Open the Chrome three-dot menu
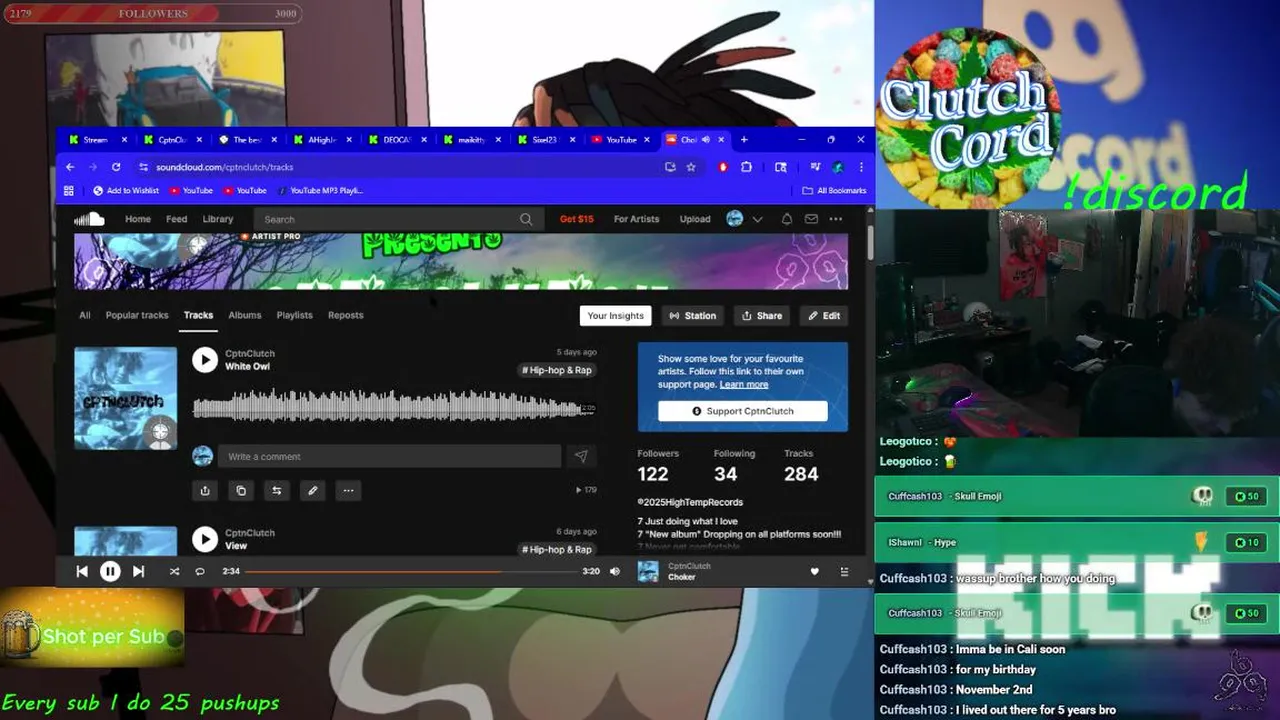1280x720 pixels. (861, 167)
